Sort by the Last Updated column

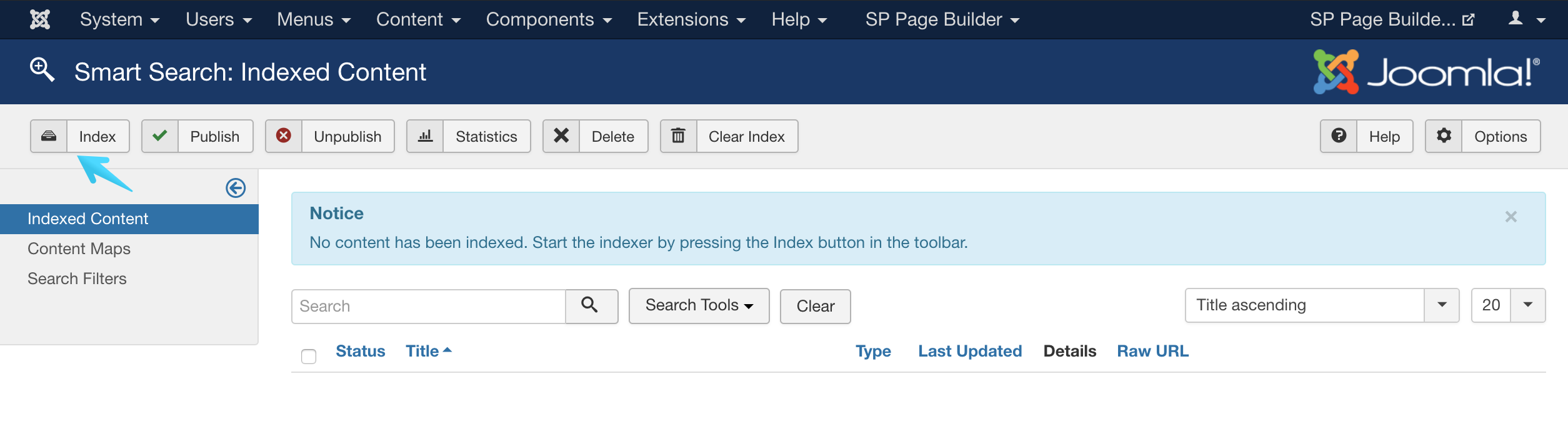pos(970,351)
